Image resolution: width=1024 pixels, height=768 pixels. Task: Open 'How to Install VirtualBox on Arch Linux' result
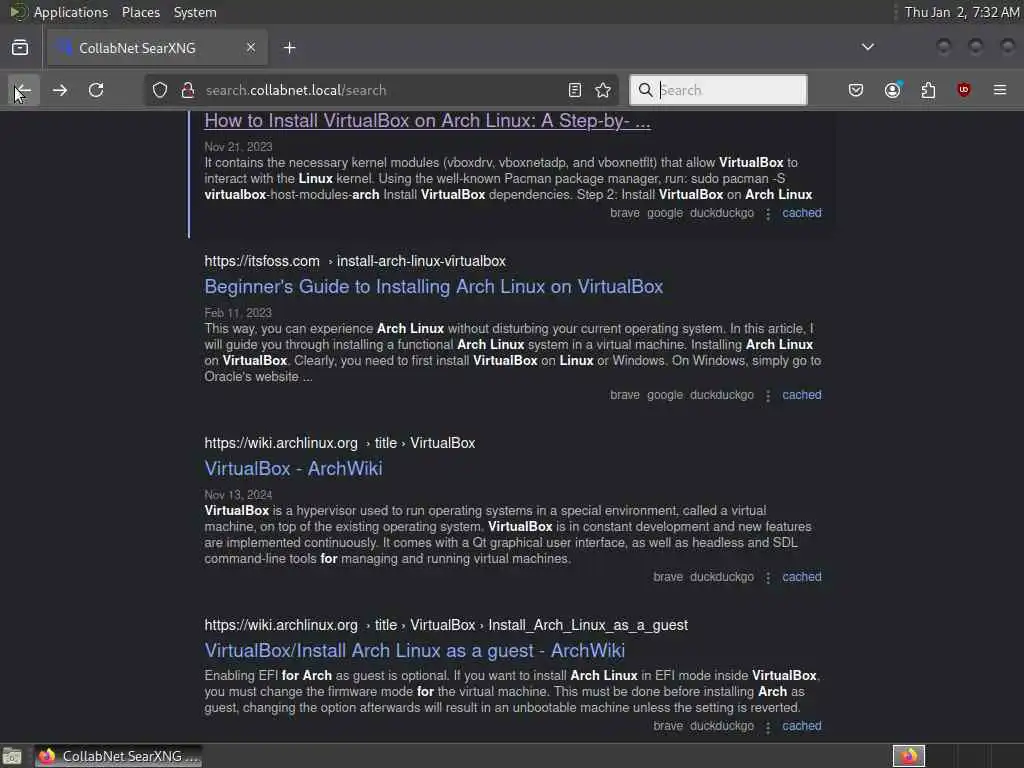point(427,121)
